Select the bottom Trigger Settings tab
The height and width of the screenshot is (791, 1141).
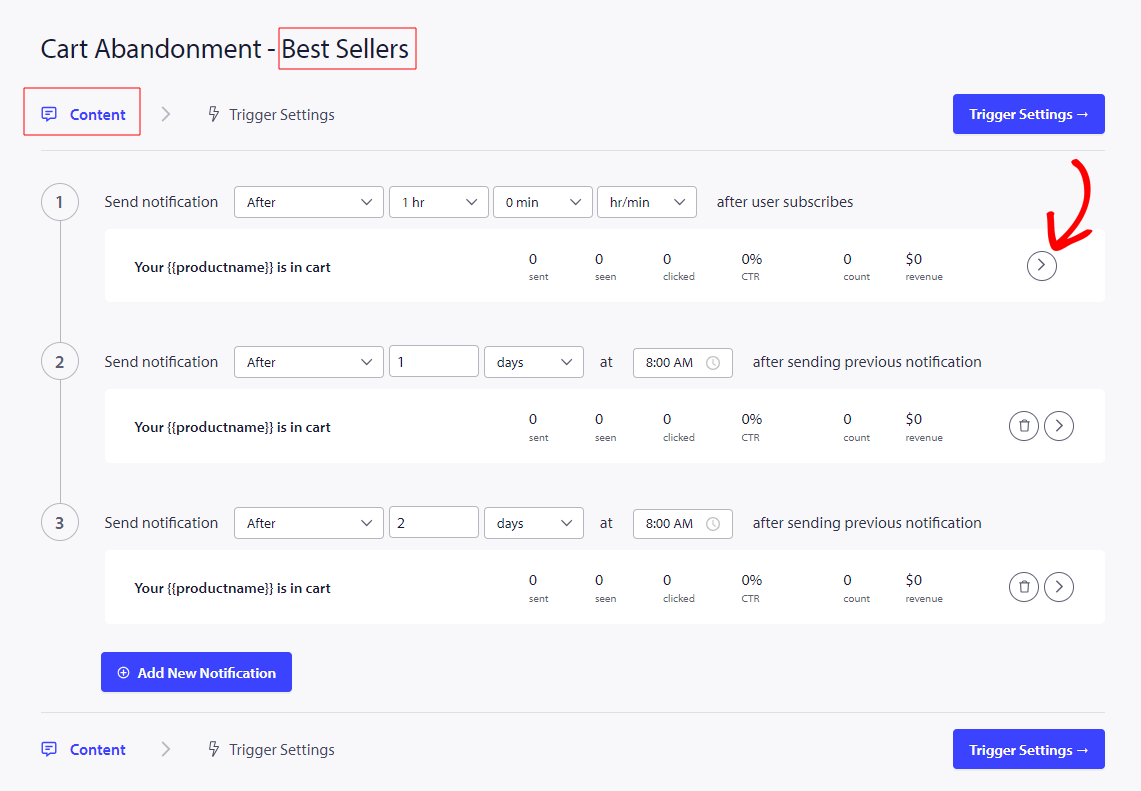[270, 750]
